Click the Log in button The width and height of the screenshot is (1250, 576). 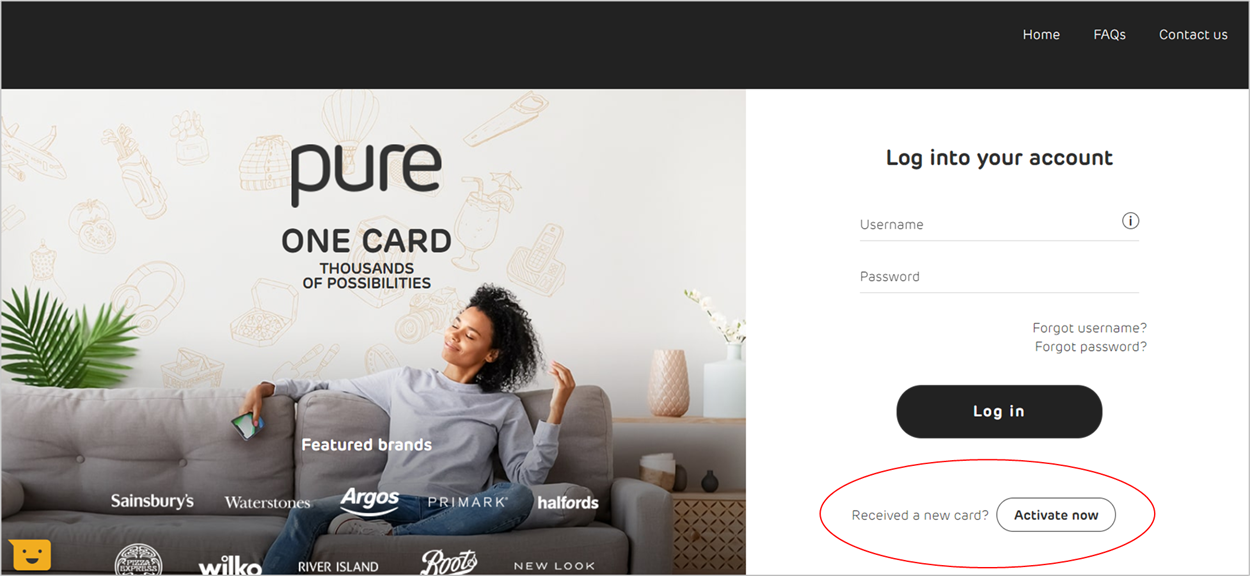pos(999,411)
